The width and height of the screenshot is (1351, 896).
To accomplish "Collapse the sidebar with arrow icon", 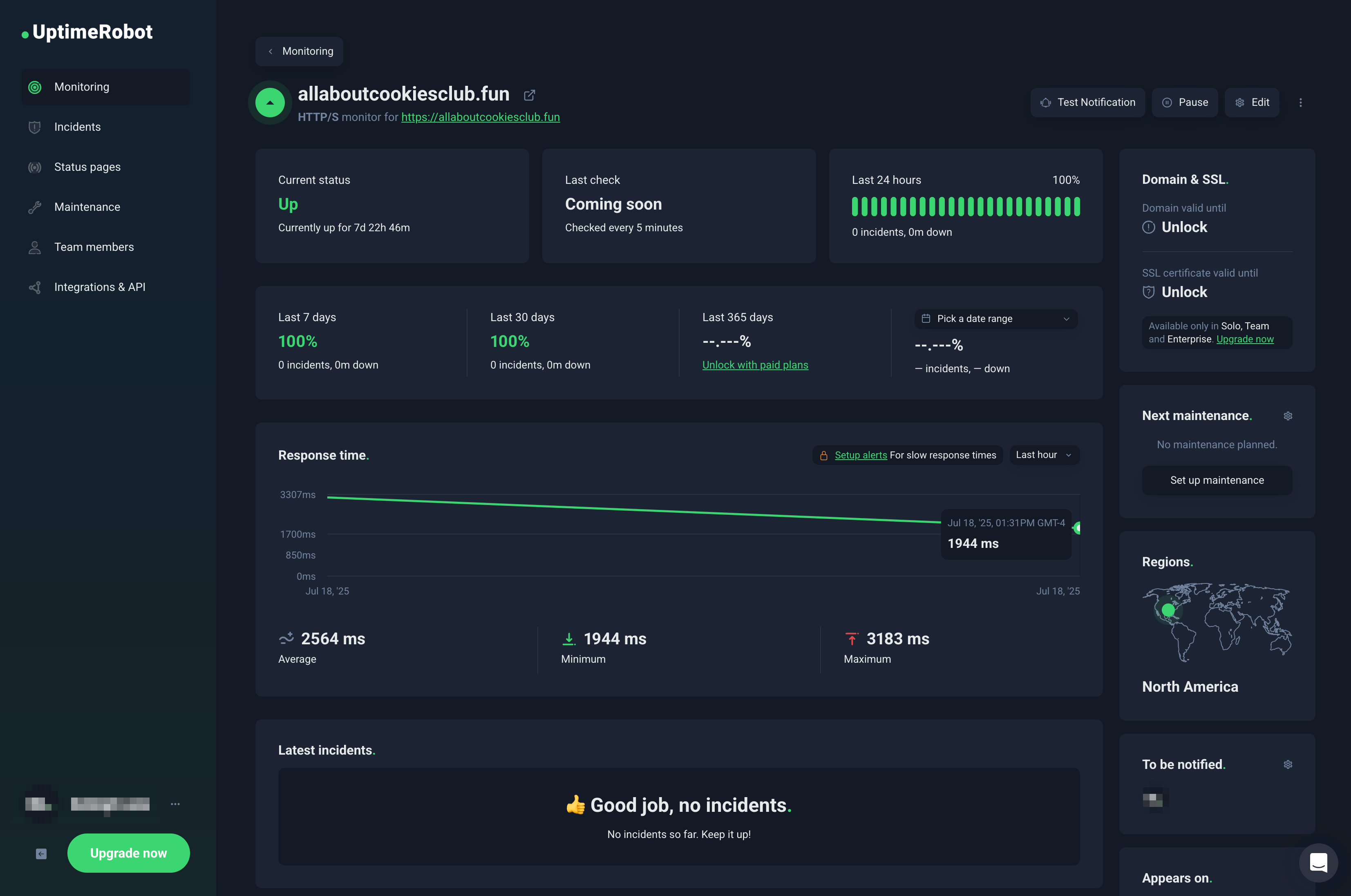I will [x=41, y=853].
